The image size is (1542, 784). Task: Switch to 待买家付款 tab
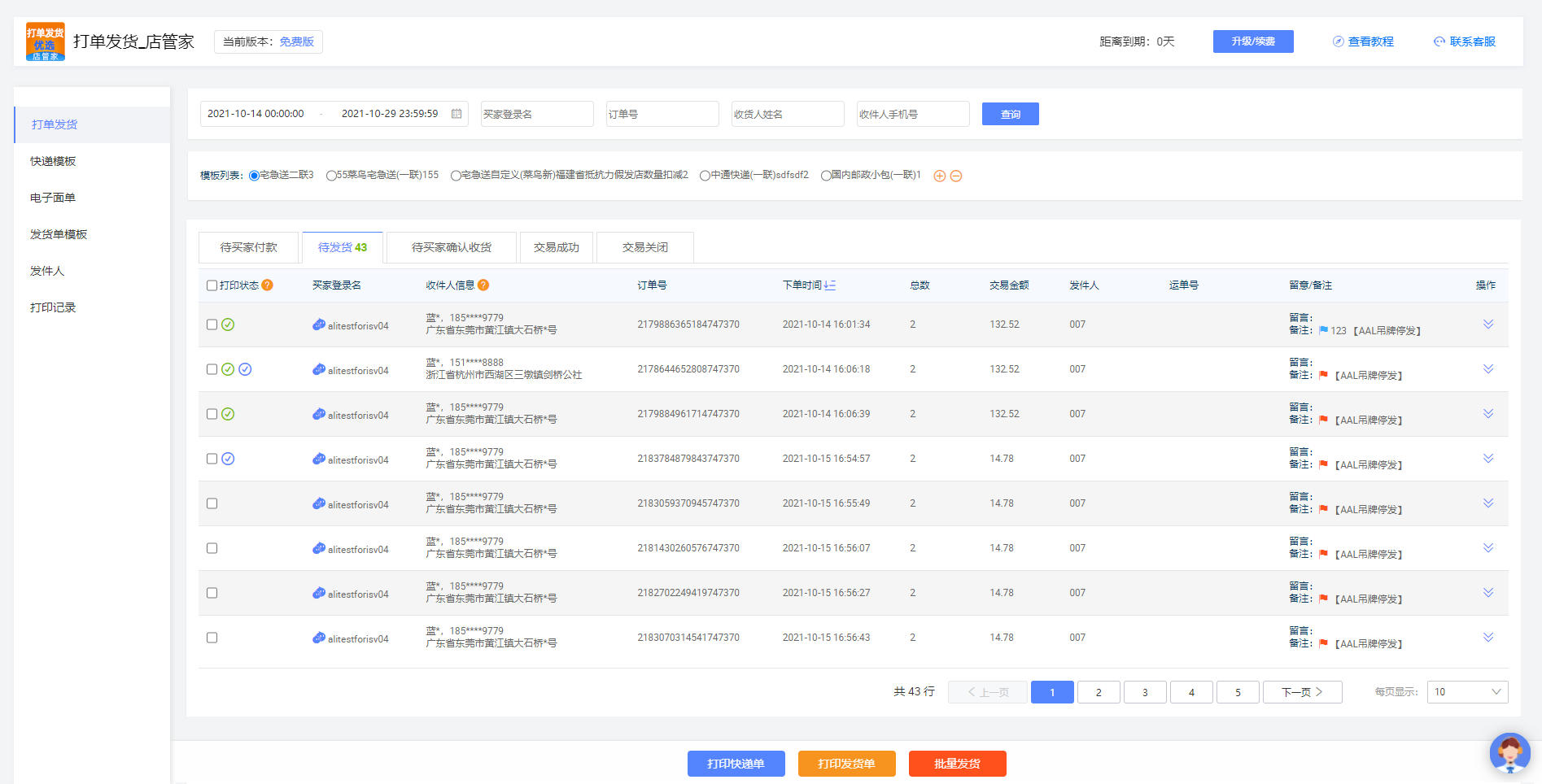pos(248,247)
